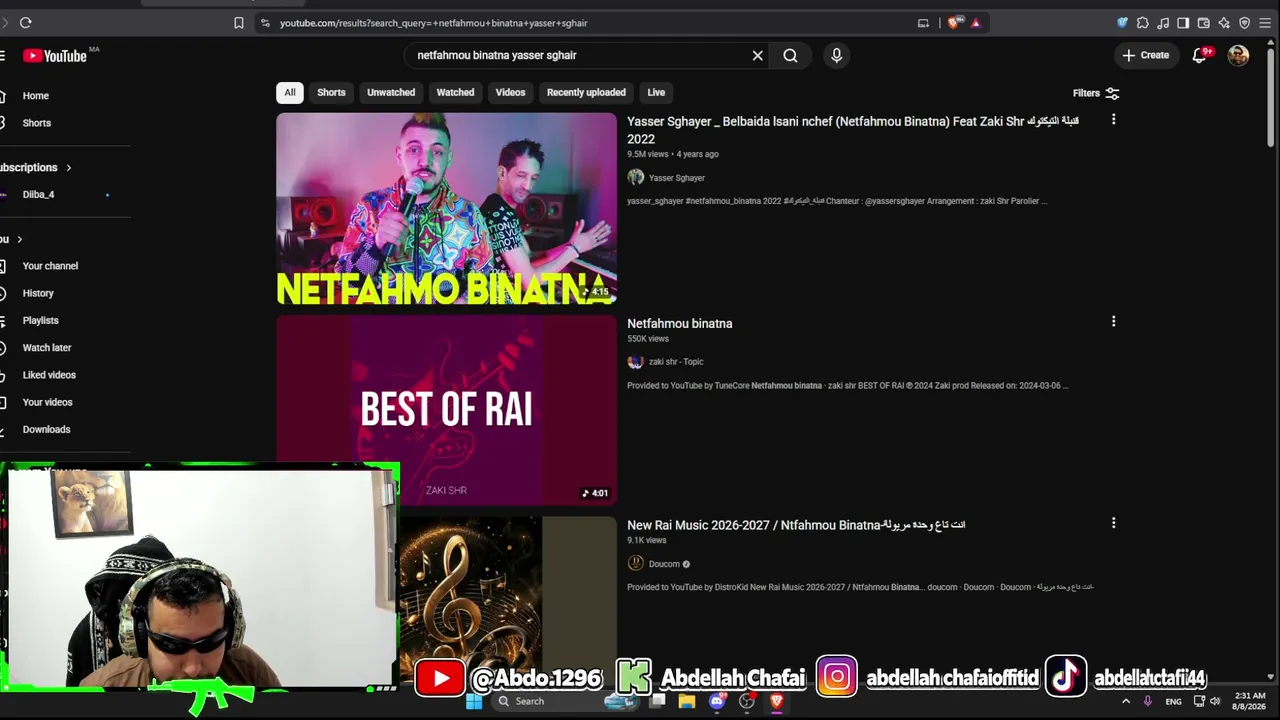Open the music note playlist icon

[1163, 23]
